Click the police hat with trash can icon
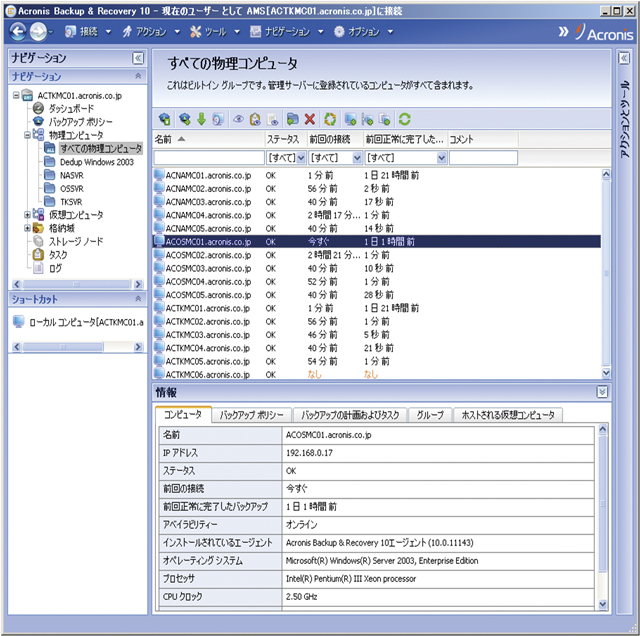This screenshot has height=636, width=640. (164, 119)
